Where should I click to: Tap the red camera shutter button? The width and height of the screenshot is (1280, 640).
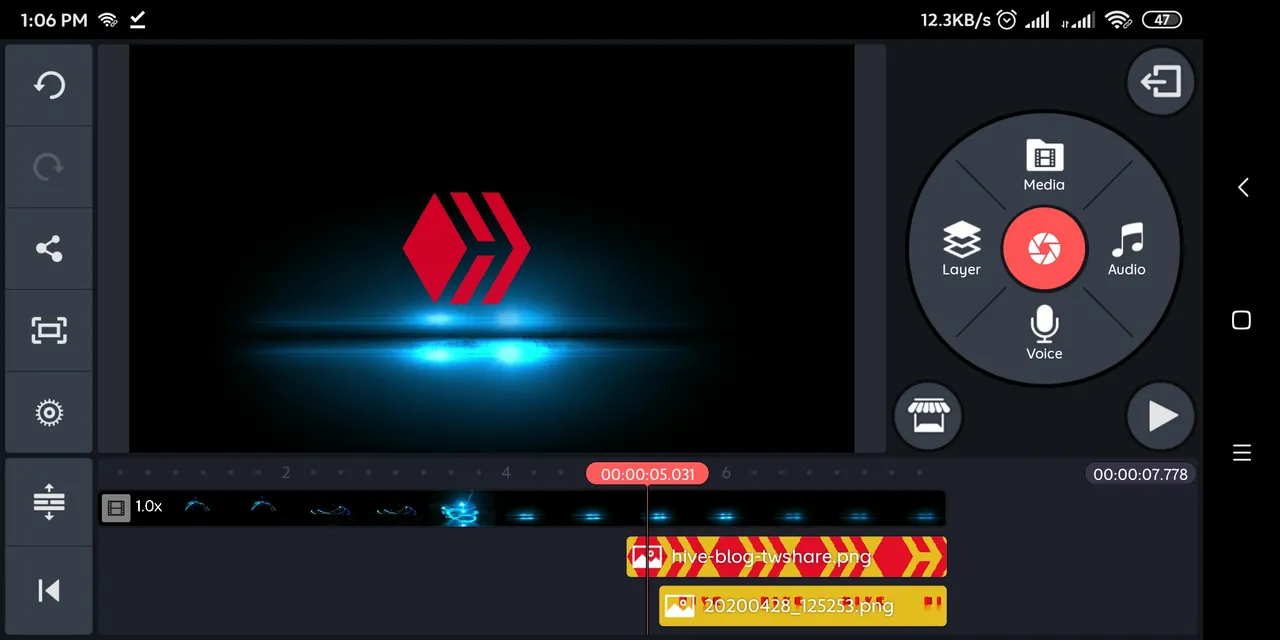[1044, 248]
